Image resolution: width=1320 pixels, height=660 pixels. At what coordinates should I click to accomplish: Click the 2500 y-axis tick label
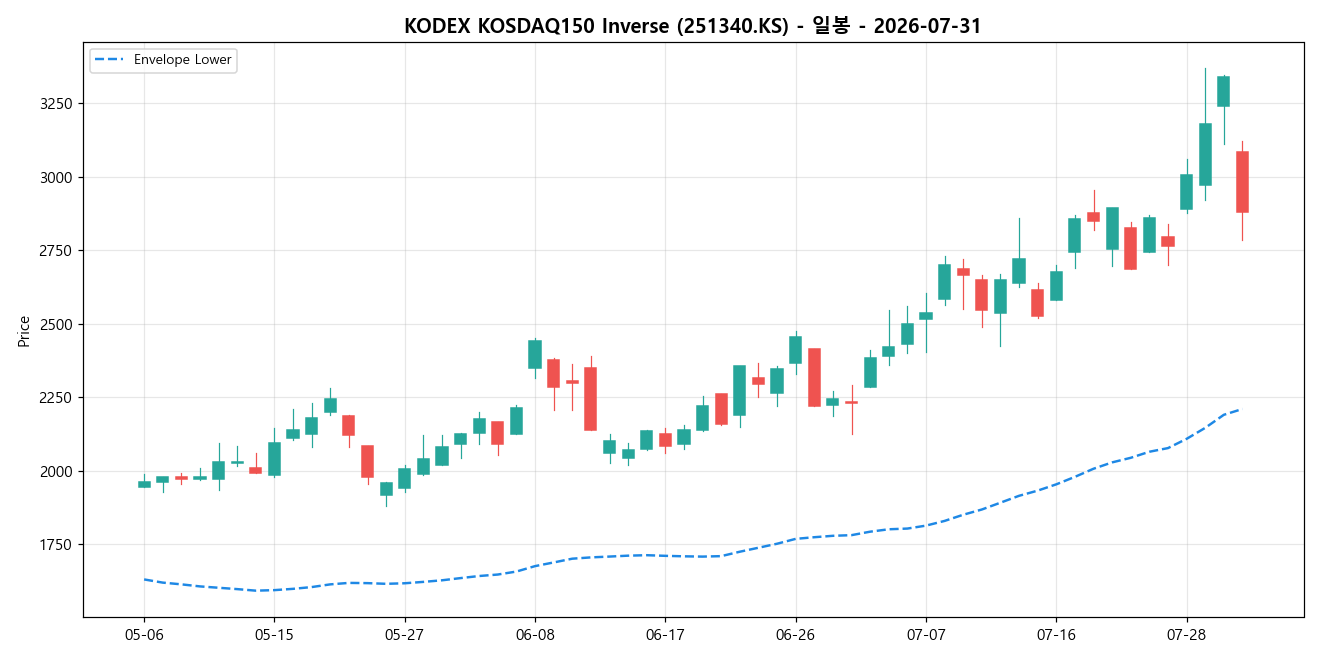click(x=58, y=324)
